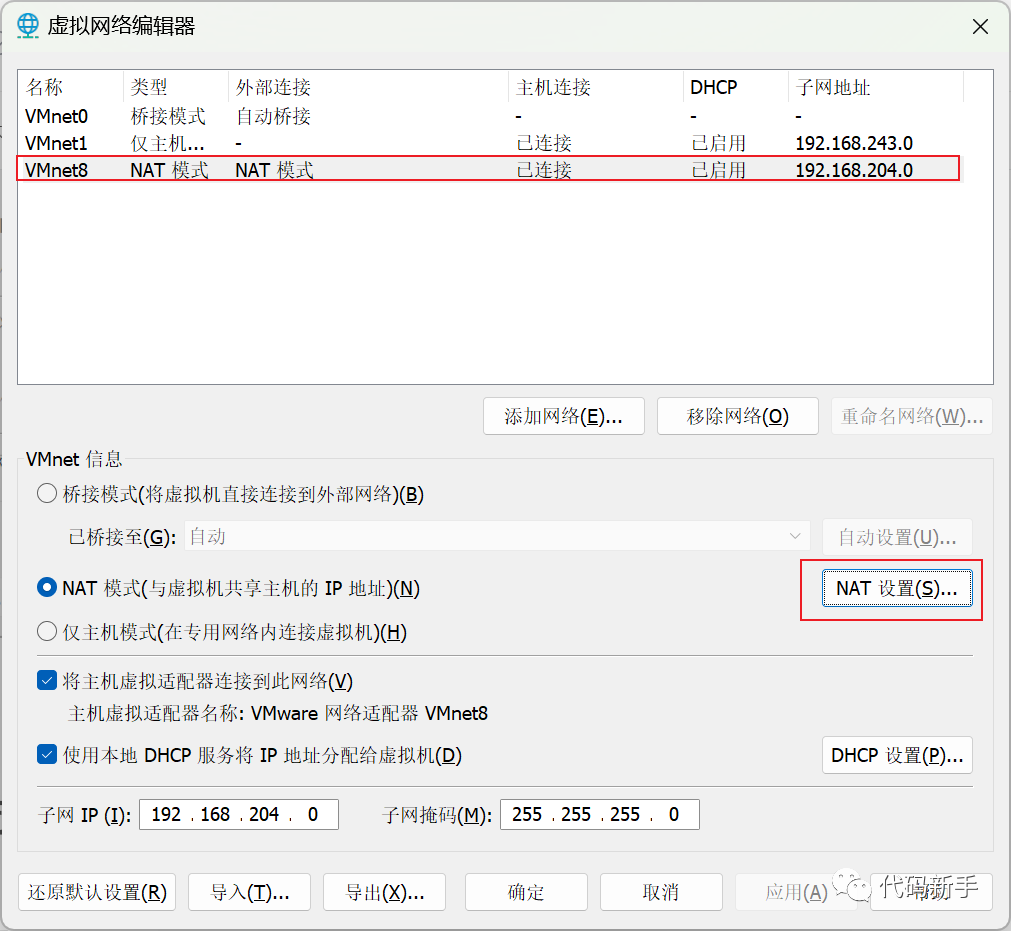Viewport: 1011px width, 931px height.
Task: Select the VMnet0 network row
Action: click(490, 117)
